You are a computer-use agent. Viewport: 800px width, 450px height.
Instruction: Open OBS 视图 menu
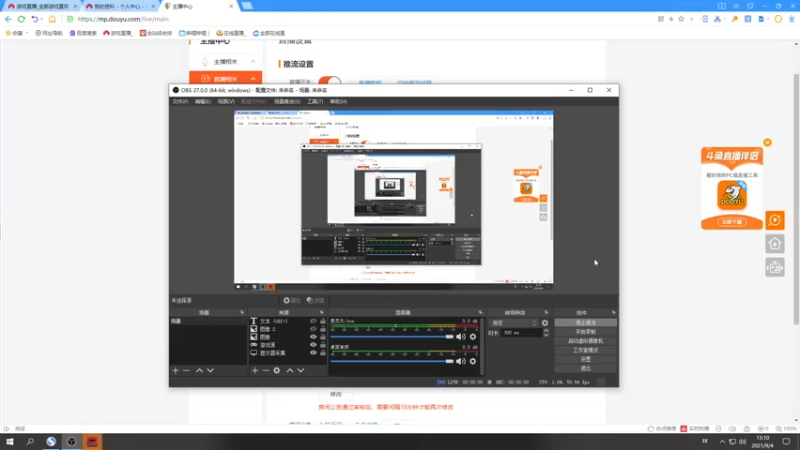226,102
